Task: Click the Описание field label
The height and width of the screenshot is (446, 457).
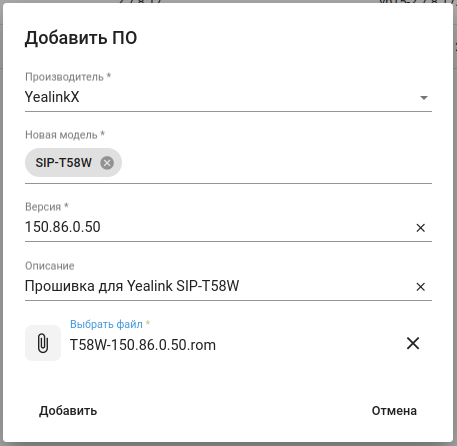Action: point(50,266)
